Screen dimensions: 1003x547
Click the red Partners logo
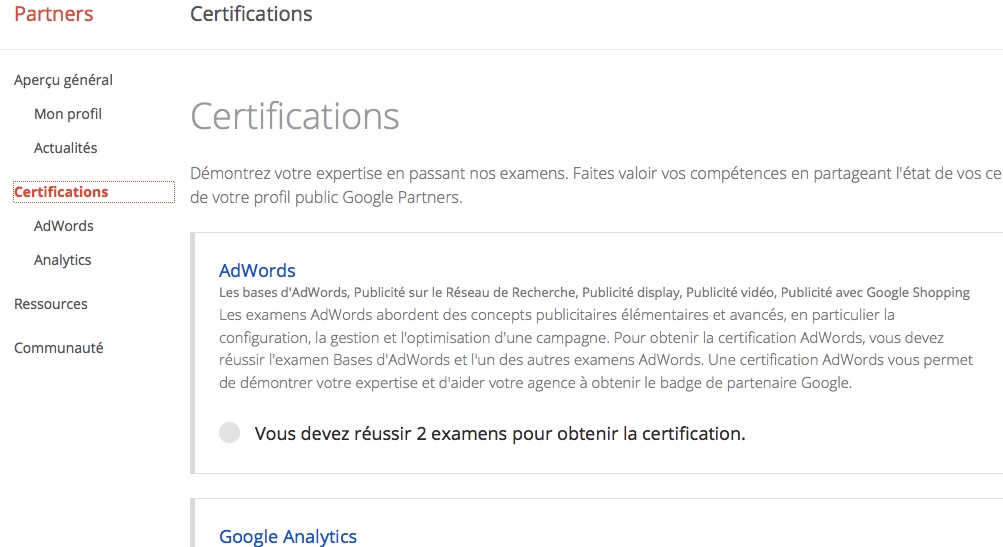54,14
